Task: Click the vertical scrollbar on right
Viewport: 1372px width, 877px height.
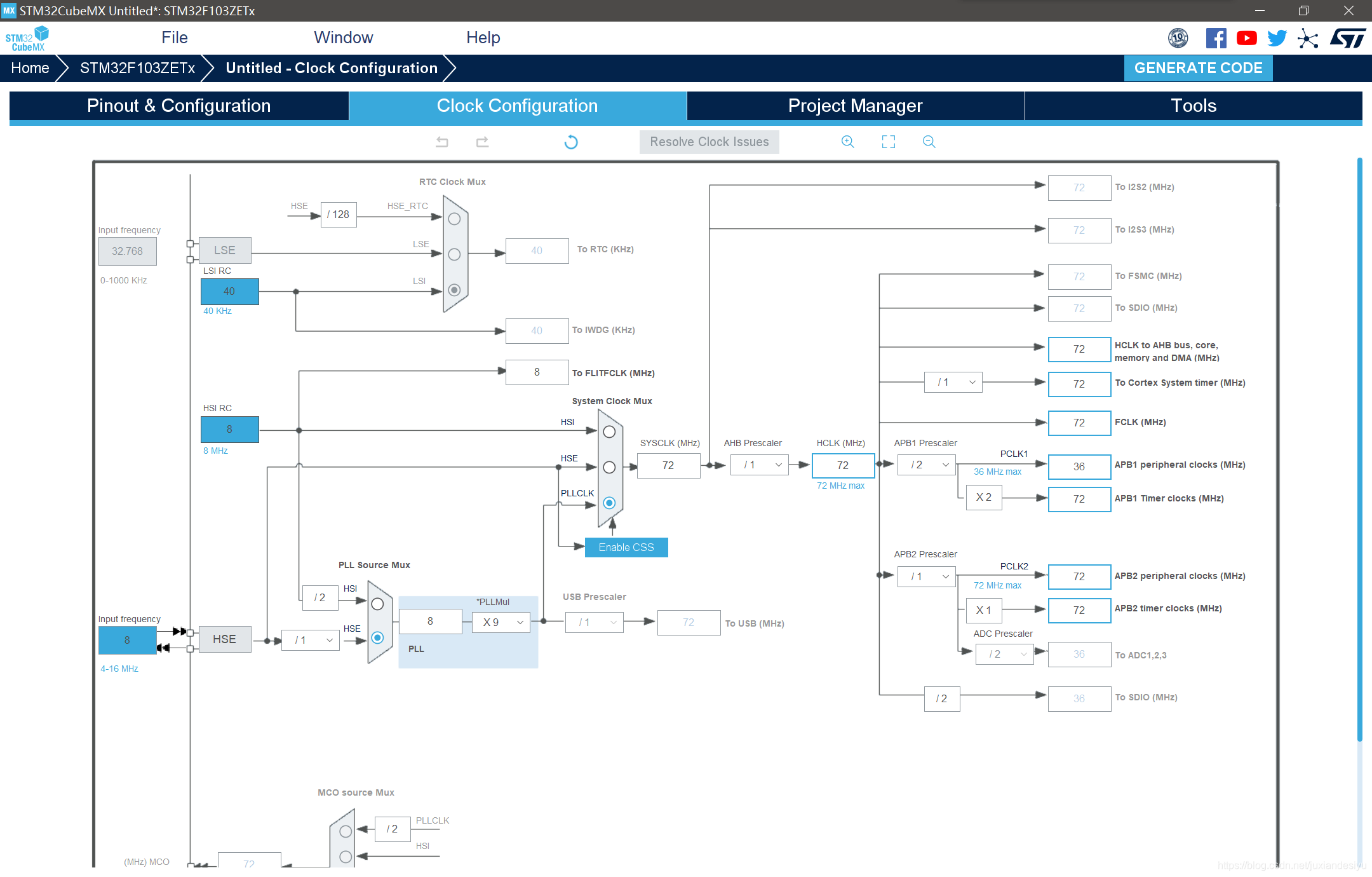Action: [1359, 445]
